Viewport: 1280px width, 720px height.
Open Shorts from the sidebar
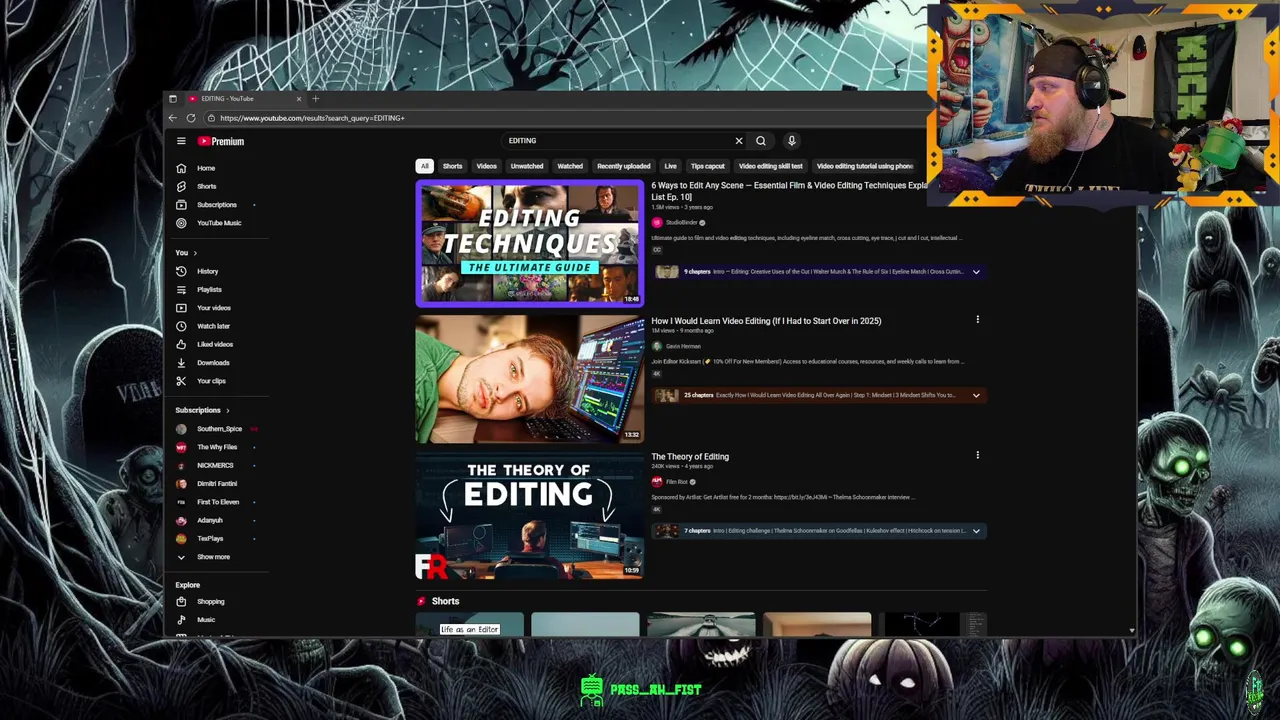tap(206, 186)
